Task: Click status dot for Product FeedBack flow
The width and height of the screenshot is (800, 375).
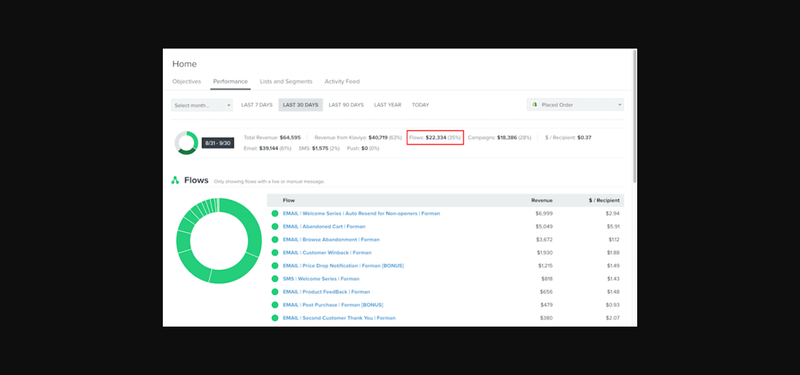Action: click(x=275, y=292)
